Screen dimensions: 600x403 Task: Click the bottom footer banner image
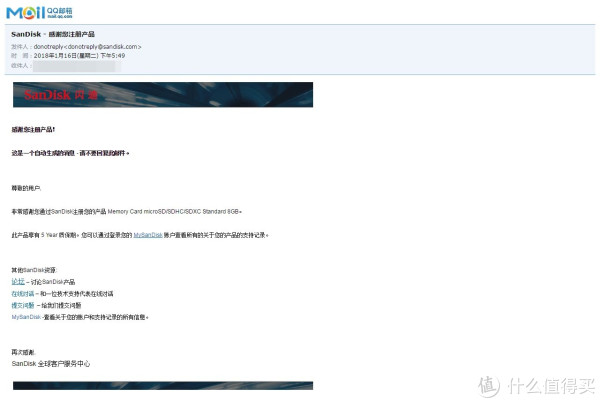click(x=162, y=385)
